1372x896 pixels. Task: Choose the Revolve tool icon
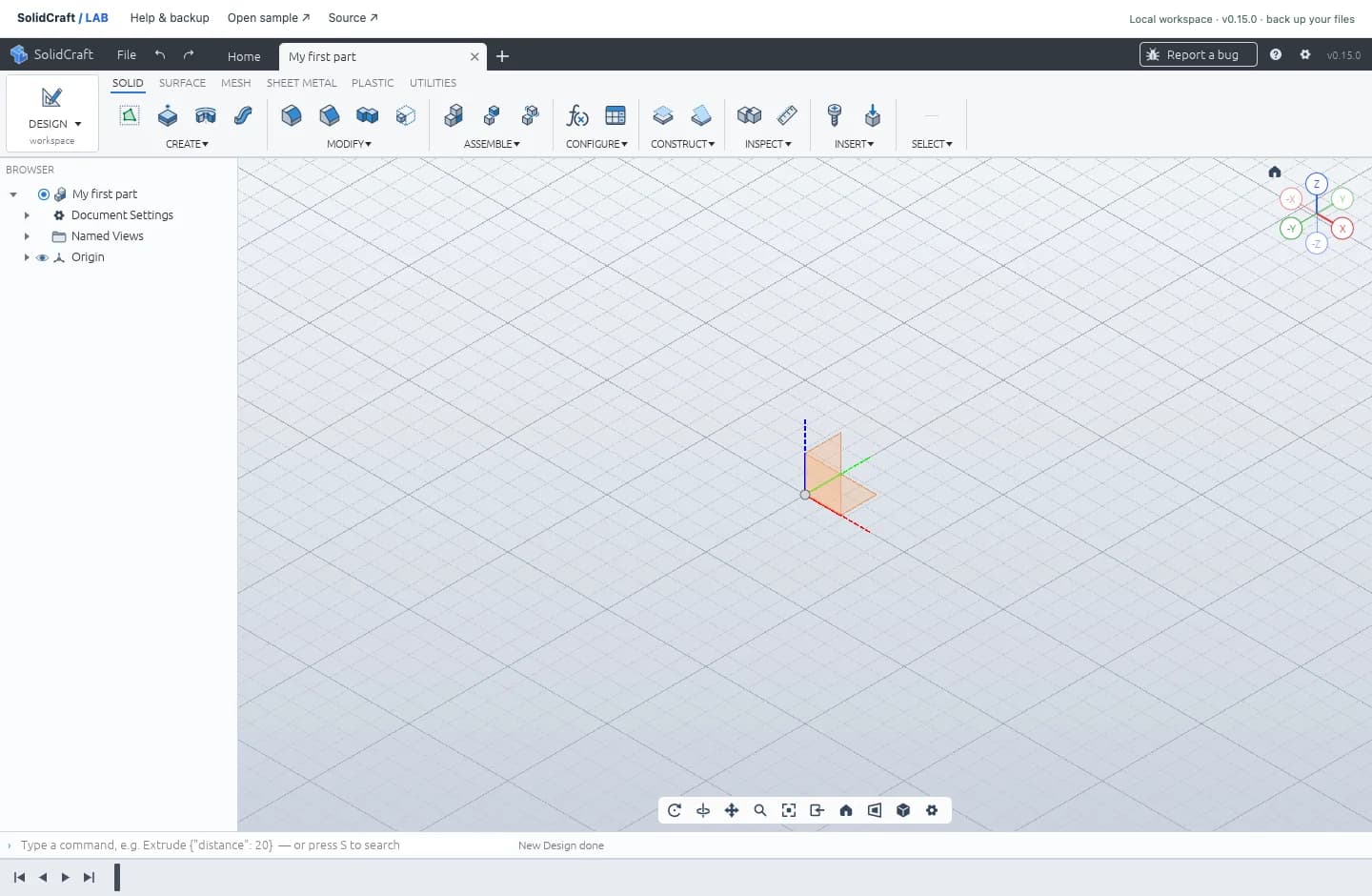click(205, 115)
